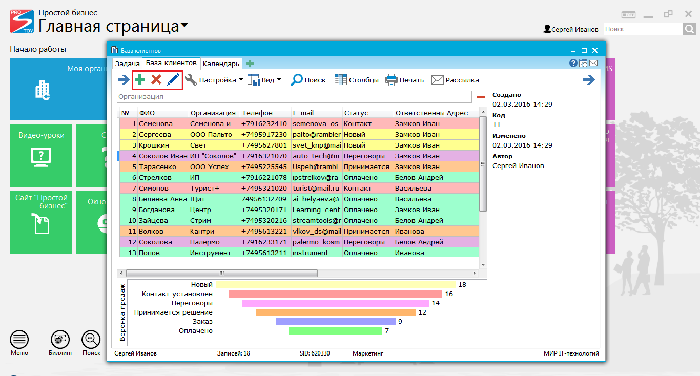Viewport: 700px width, 376px height.
Task: Expand the Настройка dropdown arrow
Action: click(x=241, y=79)
